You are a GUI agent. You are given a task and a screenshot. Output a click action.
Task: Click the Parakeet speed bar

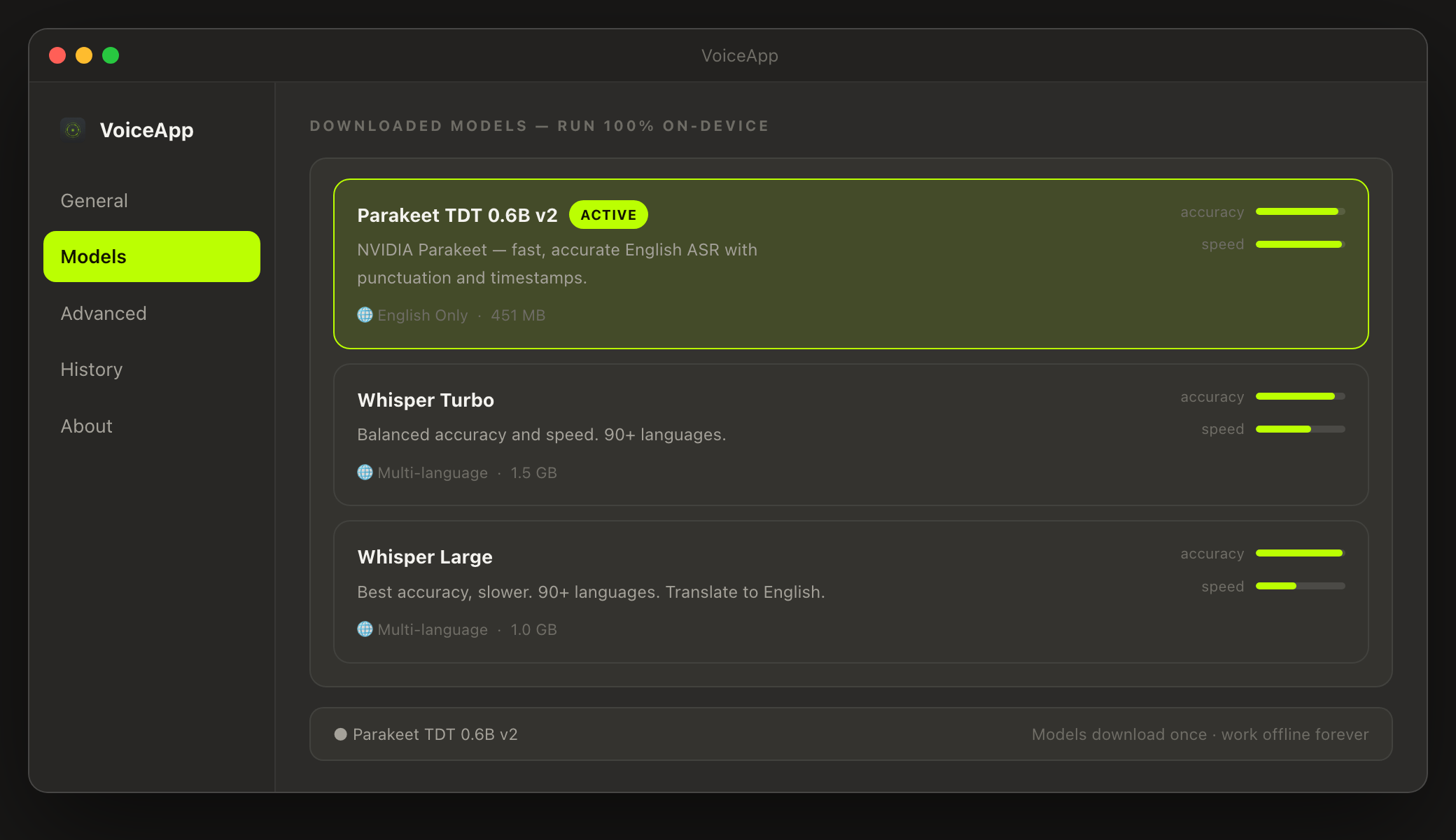1301,244
